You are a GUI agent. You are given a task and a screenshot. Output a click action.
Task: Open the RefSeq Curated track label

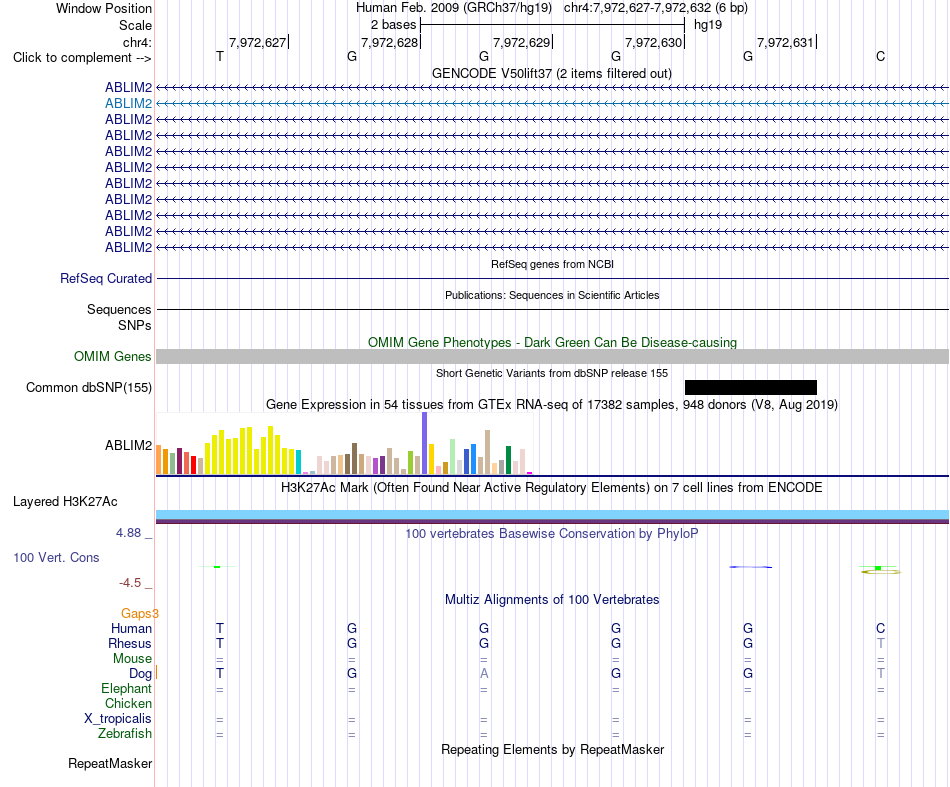coord(106,279)
